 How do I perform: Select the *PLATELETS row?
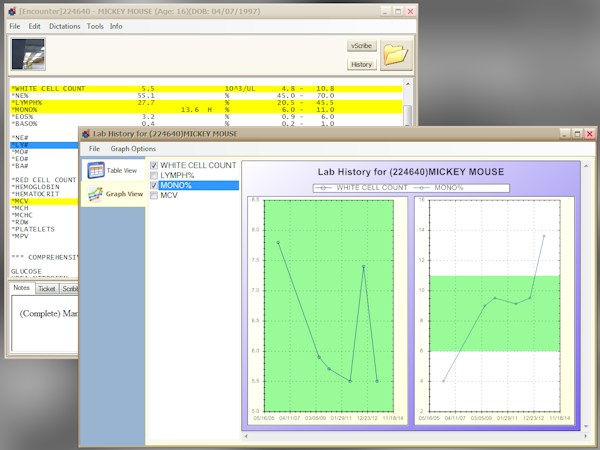point(44,229)
